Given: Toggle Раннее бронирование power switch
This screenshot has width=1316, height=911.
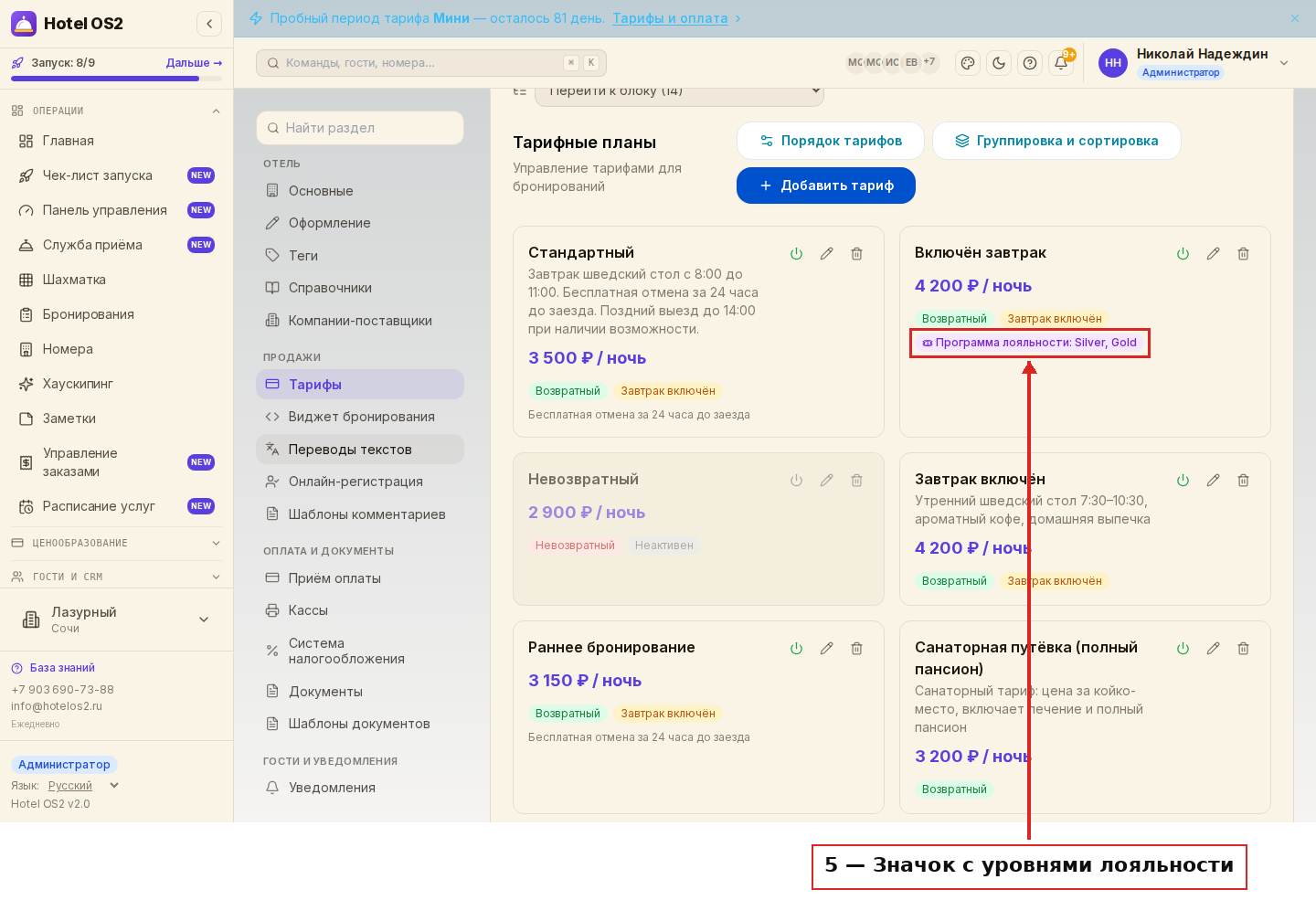Looking at the screenshot, I should pos(796,649).
